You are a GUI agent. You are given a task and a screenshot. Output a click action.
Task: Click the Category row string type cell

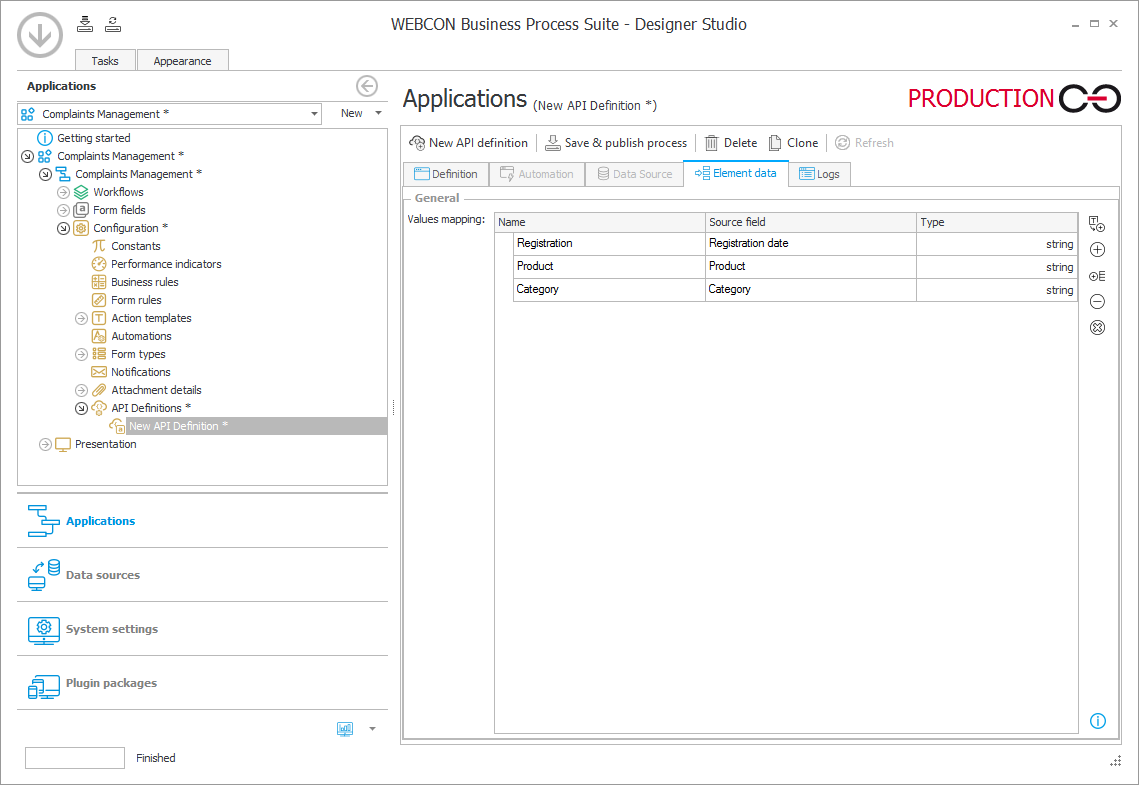click(997, 290)
